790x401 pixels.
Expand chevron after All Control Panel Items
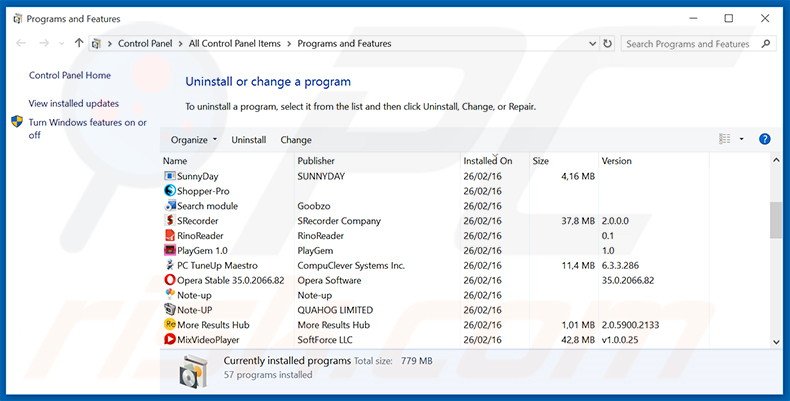289,44
